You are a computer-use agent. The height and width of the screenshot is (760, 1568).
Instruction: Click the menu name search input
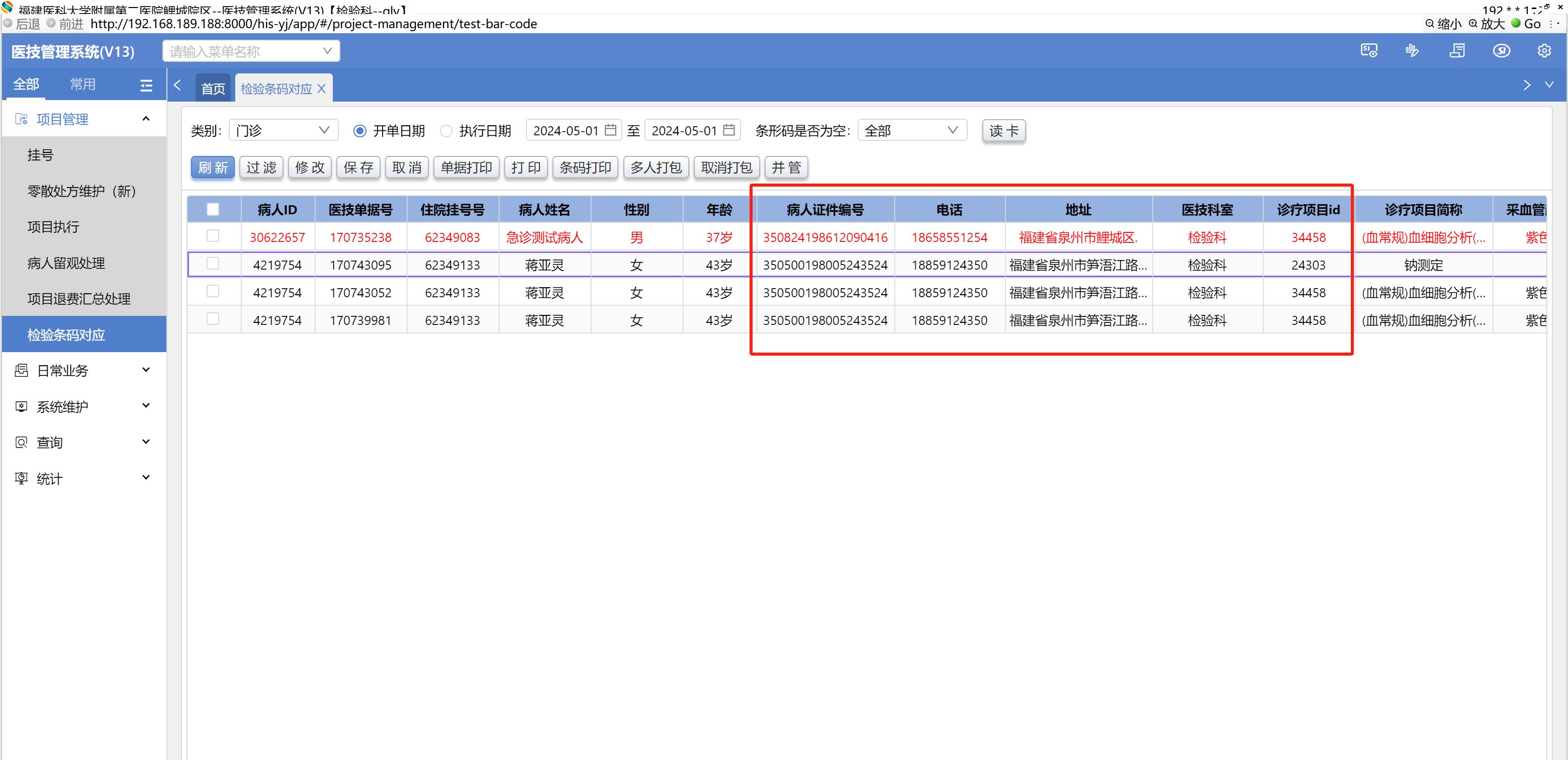(243, 52)
